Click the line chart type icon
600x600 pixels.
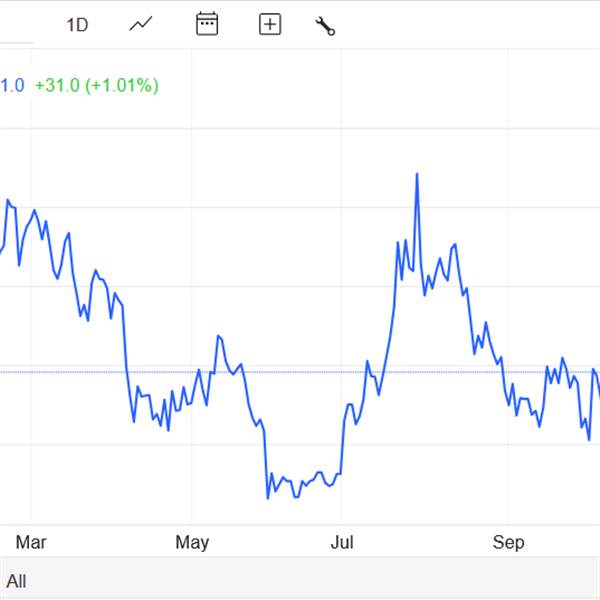click(x=141, y=25)
